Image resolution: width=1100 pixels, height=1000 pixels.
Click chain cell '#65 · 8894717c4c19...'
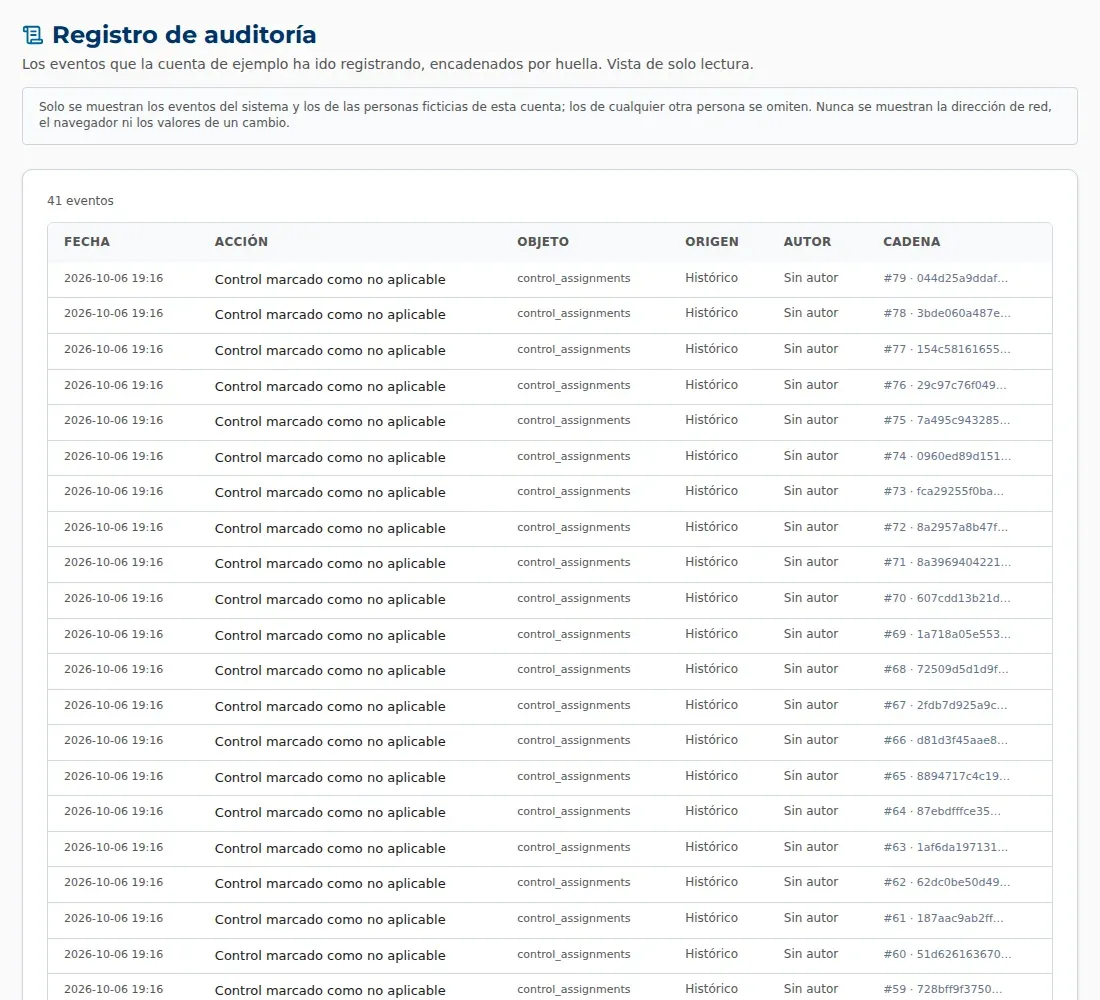(x=946, y=776)
